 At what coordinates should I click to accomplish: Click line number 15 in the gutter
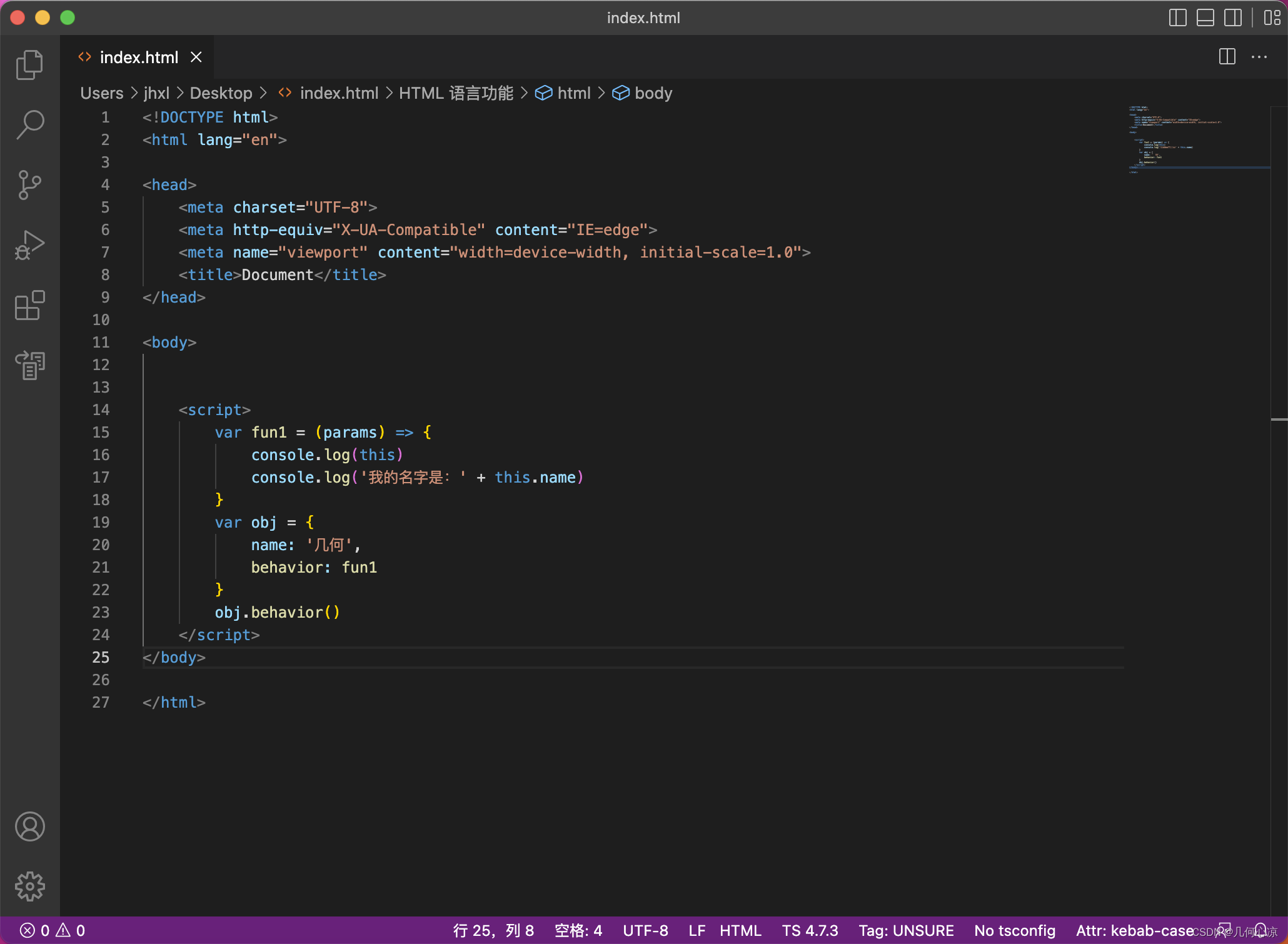pos(101,432)
